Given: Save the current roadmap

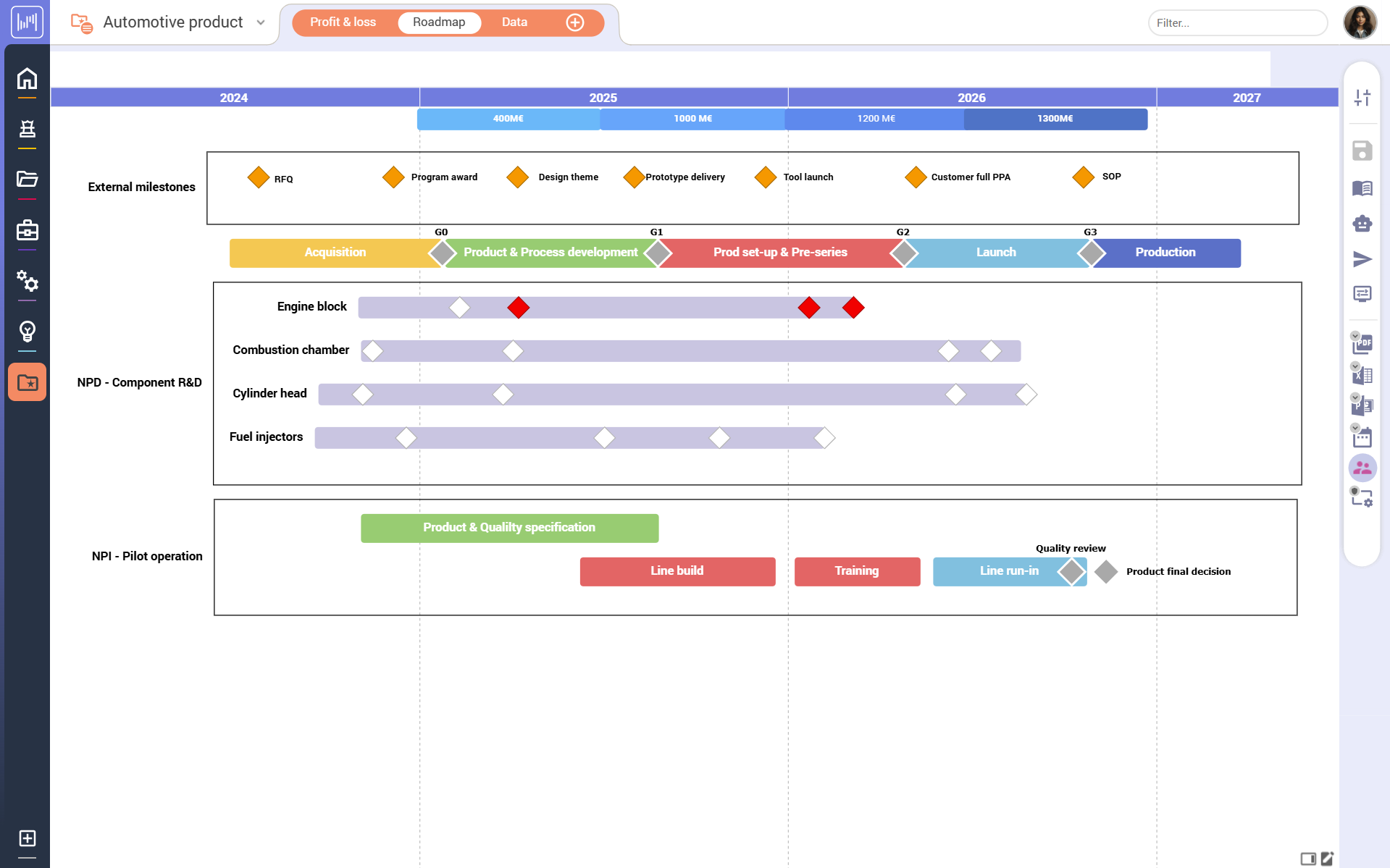Looking at the screenshot, I should [x=1362, y=151].
